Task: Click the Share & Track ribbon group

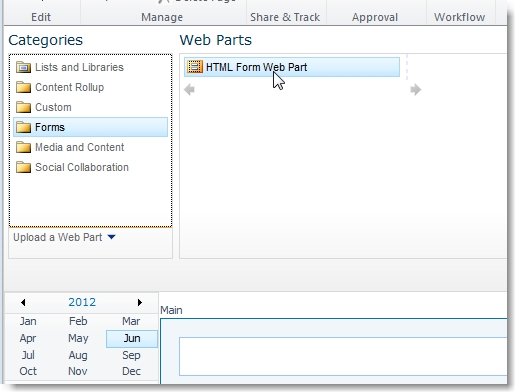Action: (285, 17)
